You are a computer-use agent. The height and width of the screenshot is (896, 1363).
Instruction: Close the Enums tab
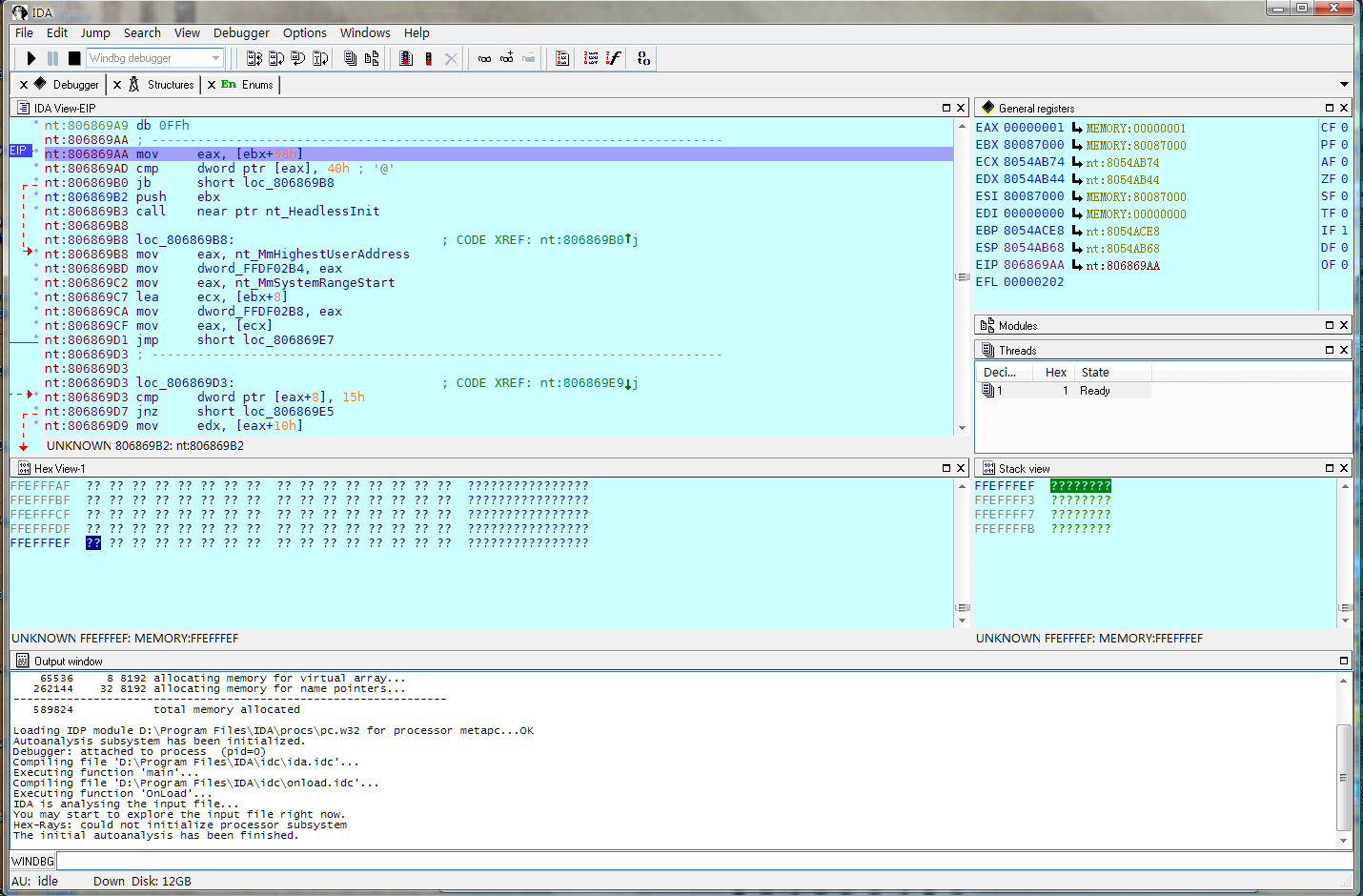coord(212,85)
